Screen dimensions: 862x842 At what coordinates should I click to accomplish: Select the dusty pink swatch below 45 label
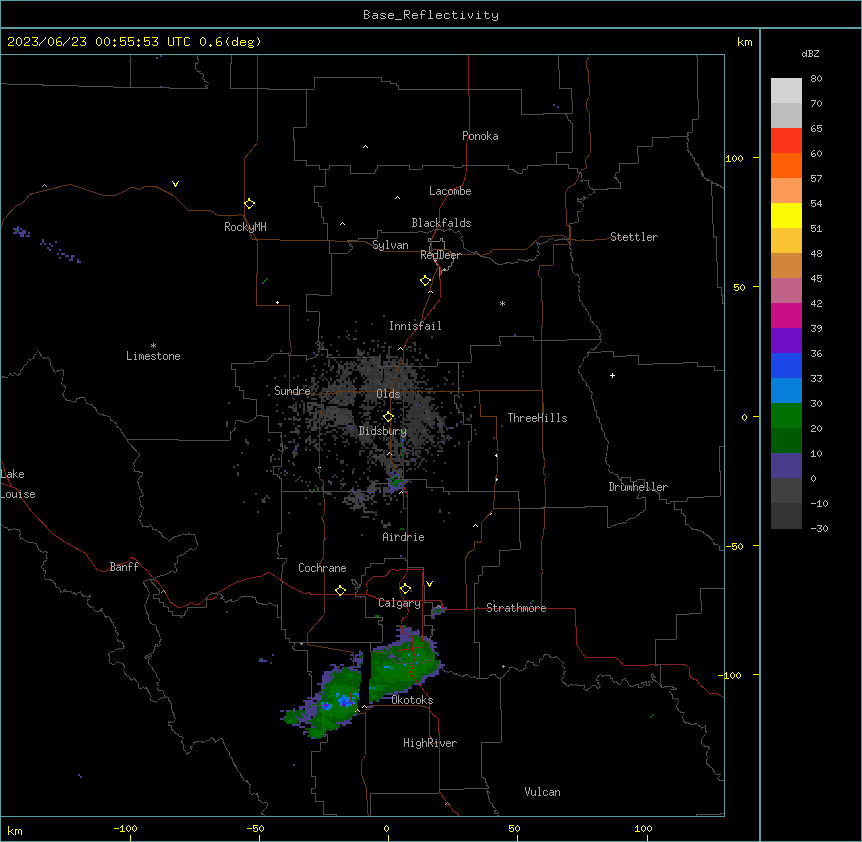tap(786, 291)
